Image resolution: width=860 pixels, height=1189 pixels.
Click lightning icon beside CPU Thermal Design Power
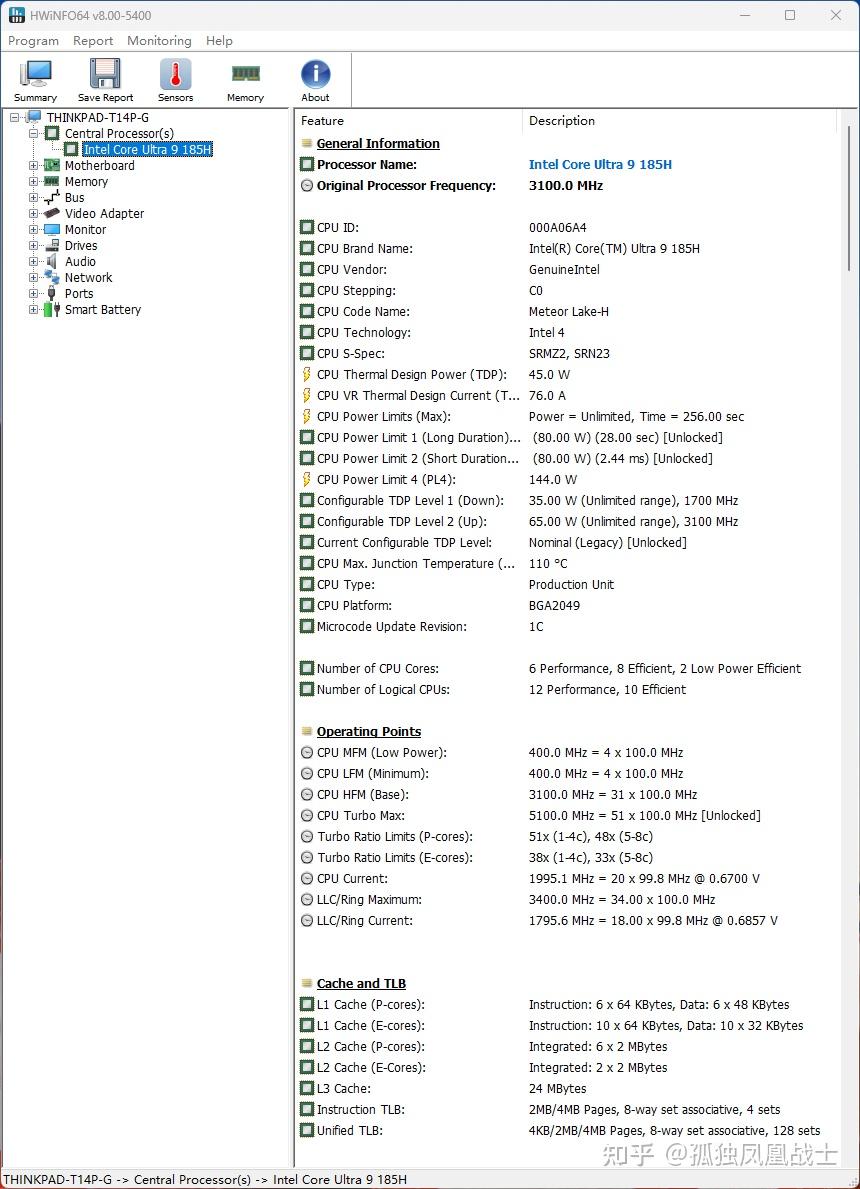306,374
